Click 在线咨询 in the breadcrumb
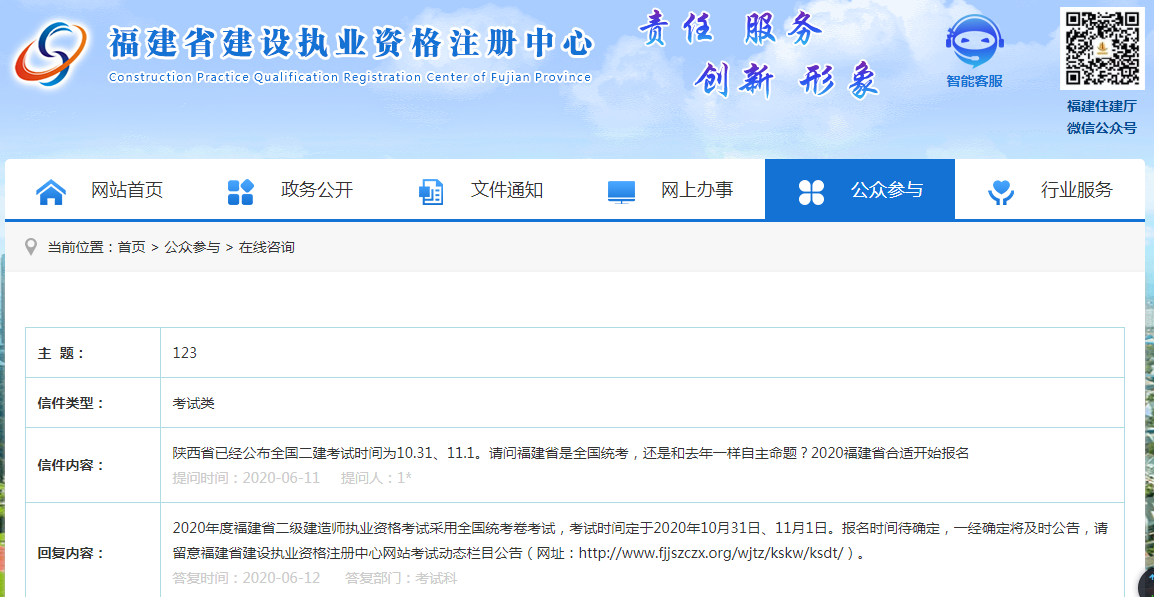The width and height of the screenshot is (1154, 597). point(266,247)
